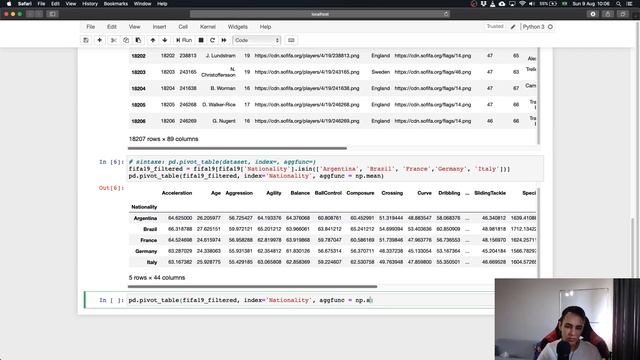Click the Brazil row label

[150, 229]
